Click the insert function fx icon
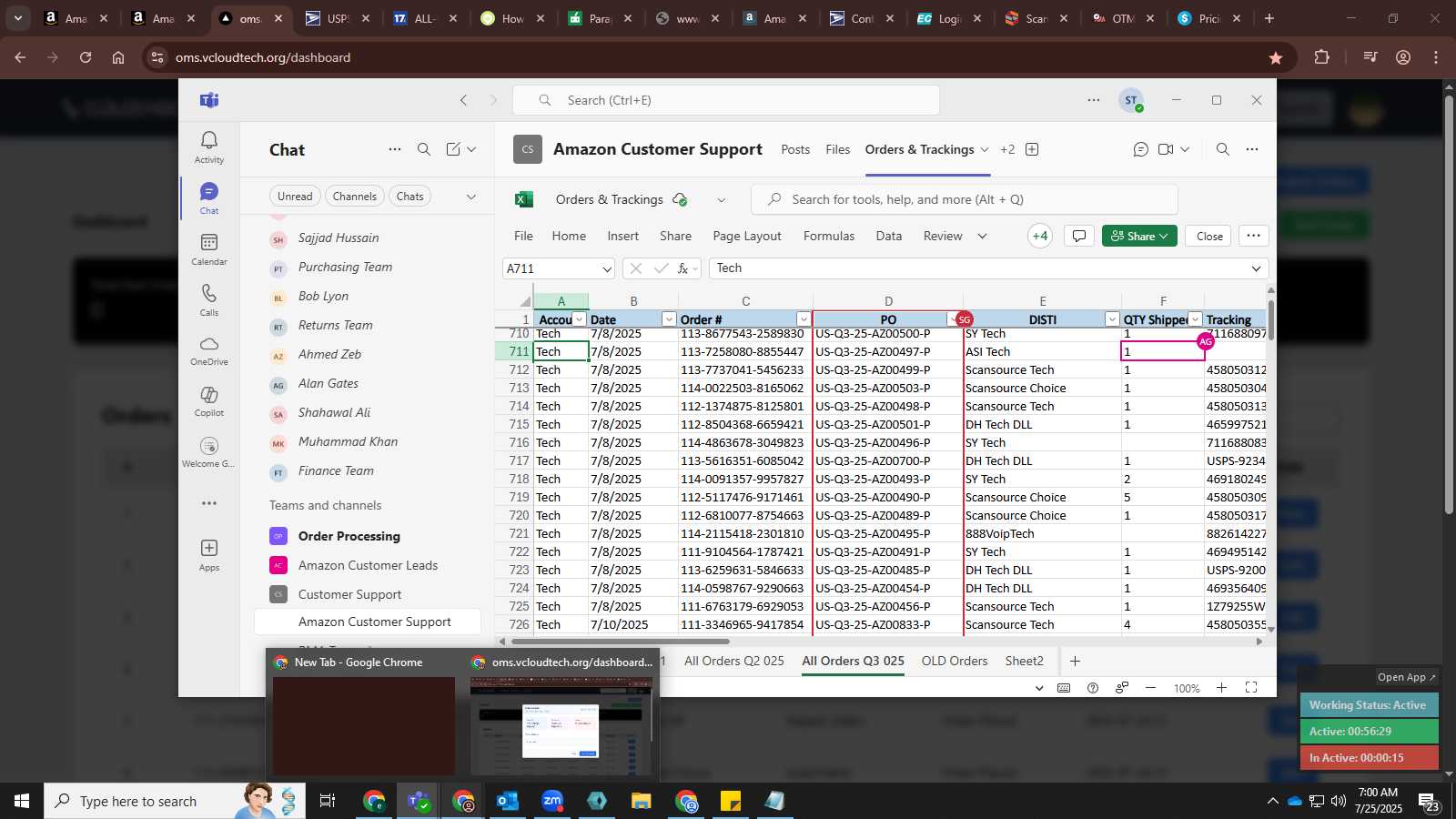Viewport: 1456px width, 819px height. pyautogui.click(x=682, y=268)
